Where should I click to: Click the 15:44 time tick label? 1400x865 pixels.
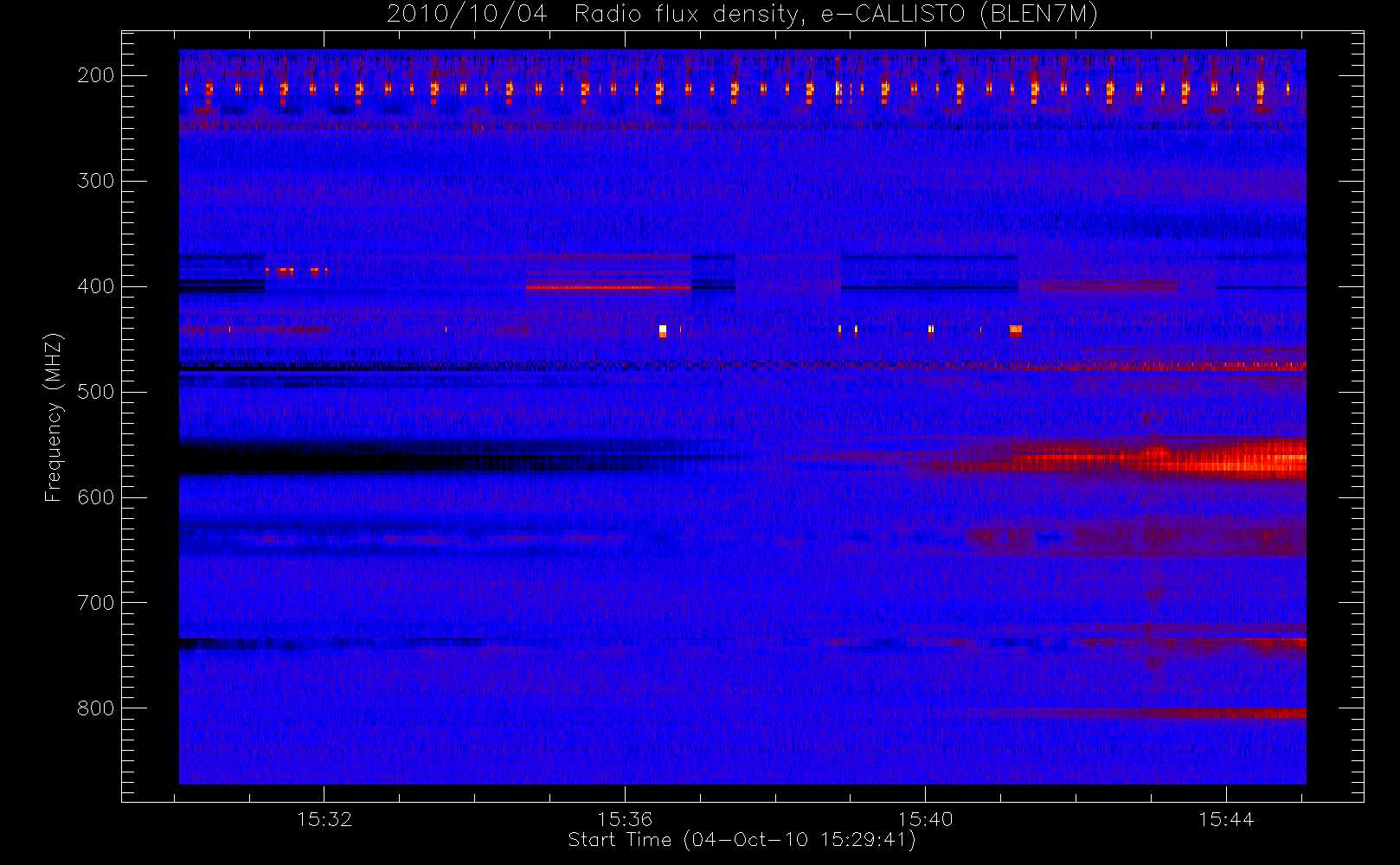(x=1226, y=819)
